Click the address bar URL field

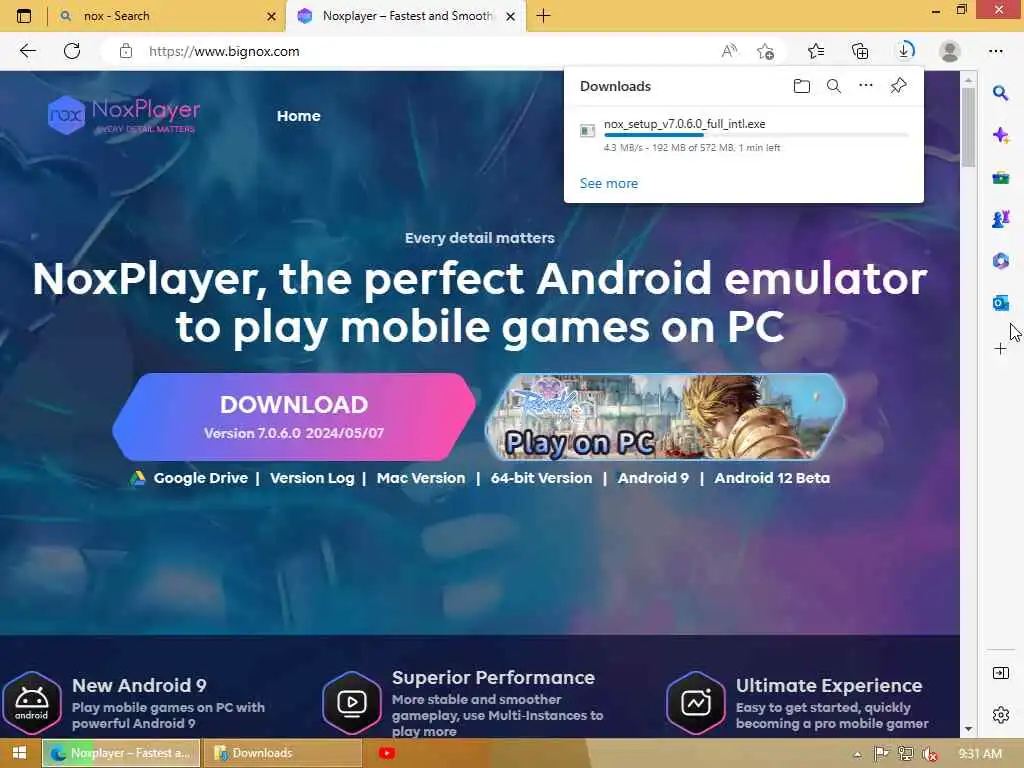(418, 51)
